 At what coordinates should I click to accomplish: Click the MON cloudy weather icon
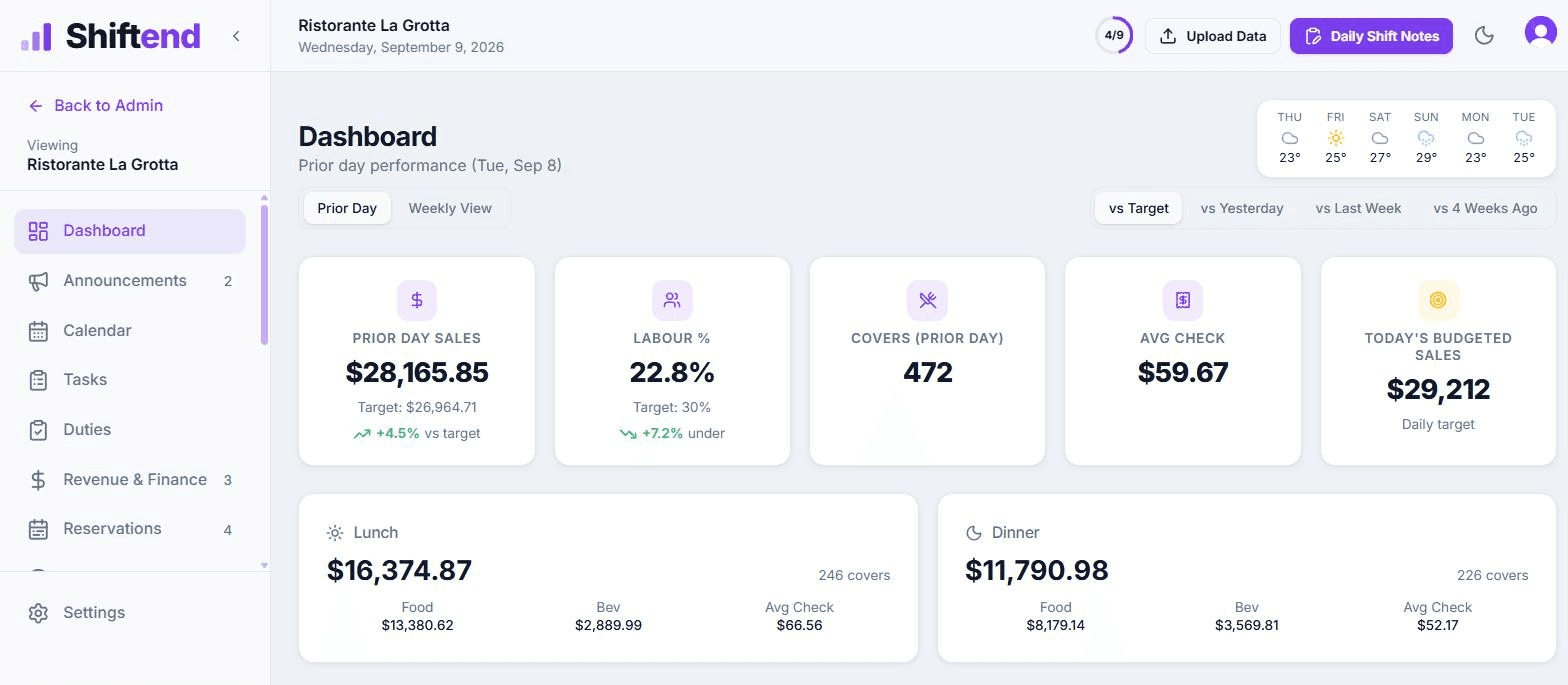pyautogui.click(x=1475, y=138)
